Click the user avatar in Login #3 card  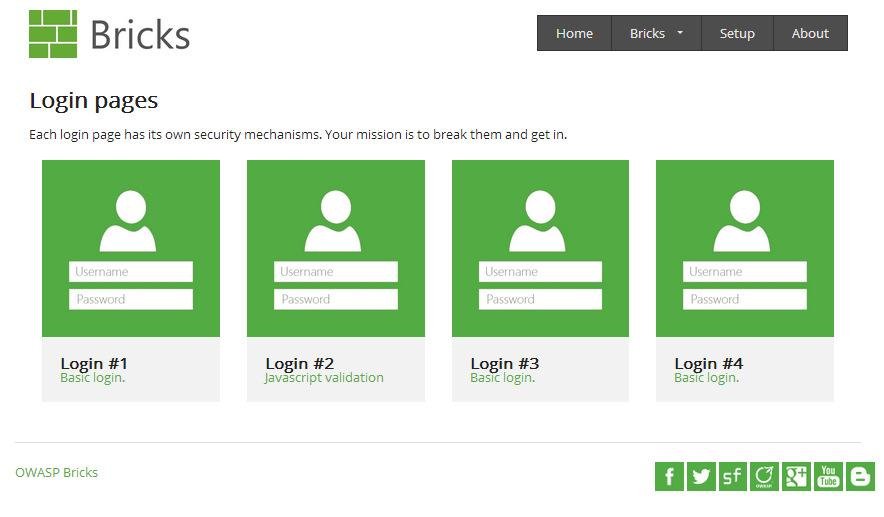click(x=538, y=221)
